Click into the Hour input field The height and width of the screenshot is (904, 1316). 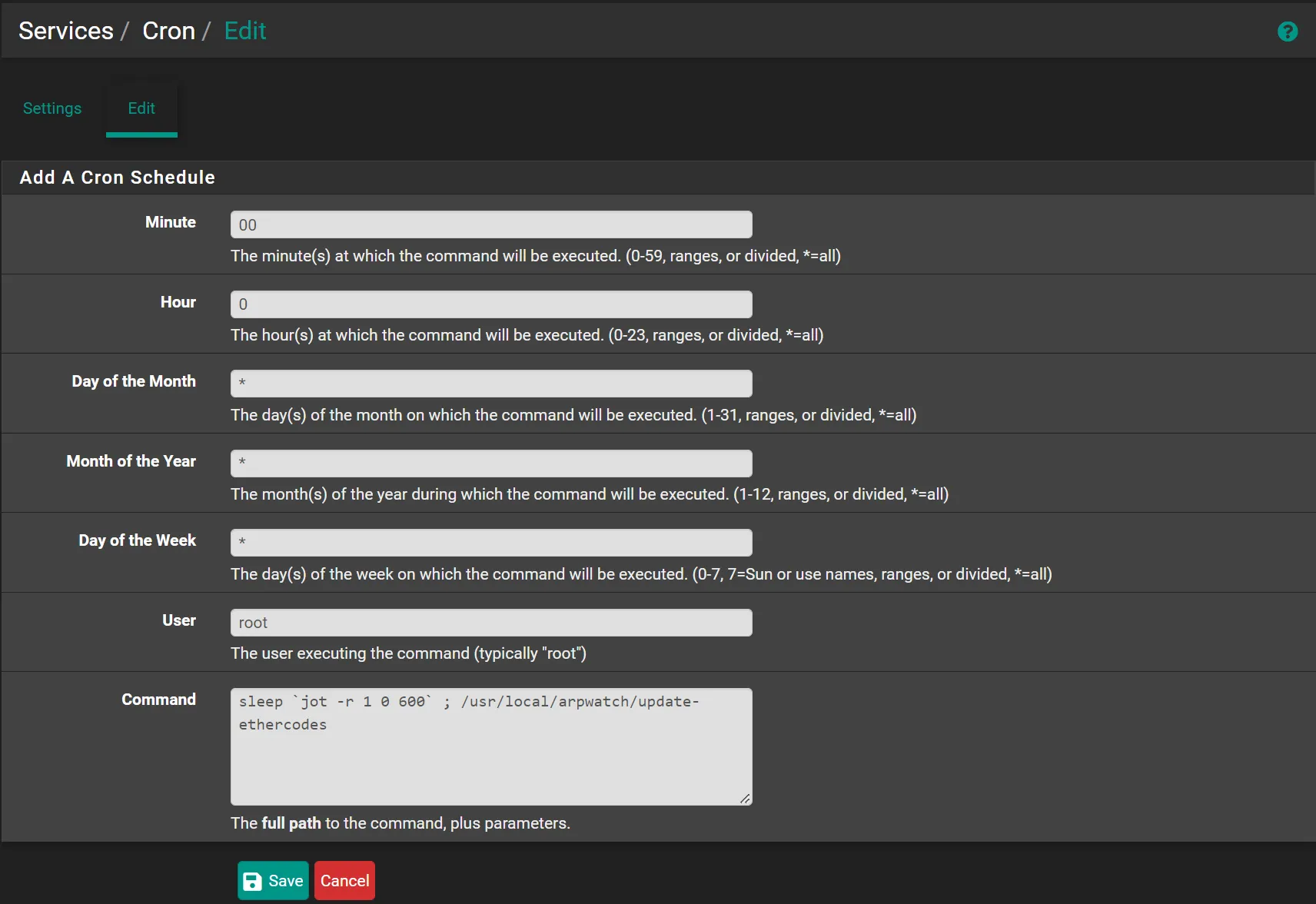click(490, 304)
